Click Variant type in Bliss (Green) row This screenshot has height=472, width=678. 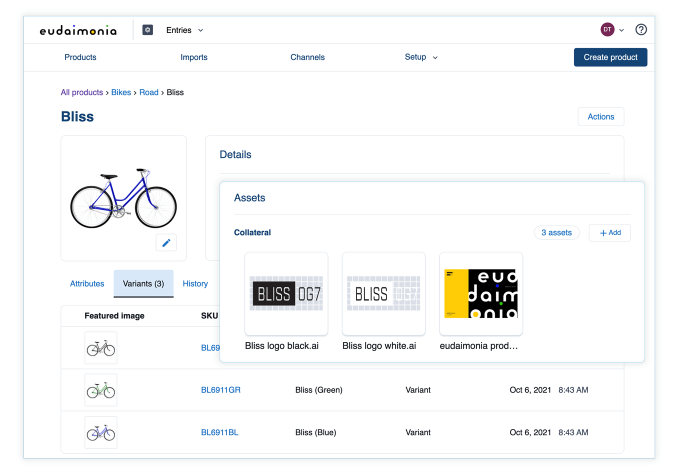(x=418, y=390)
